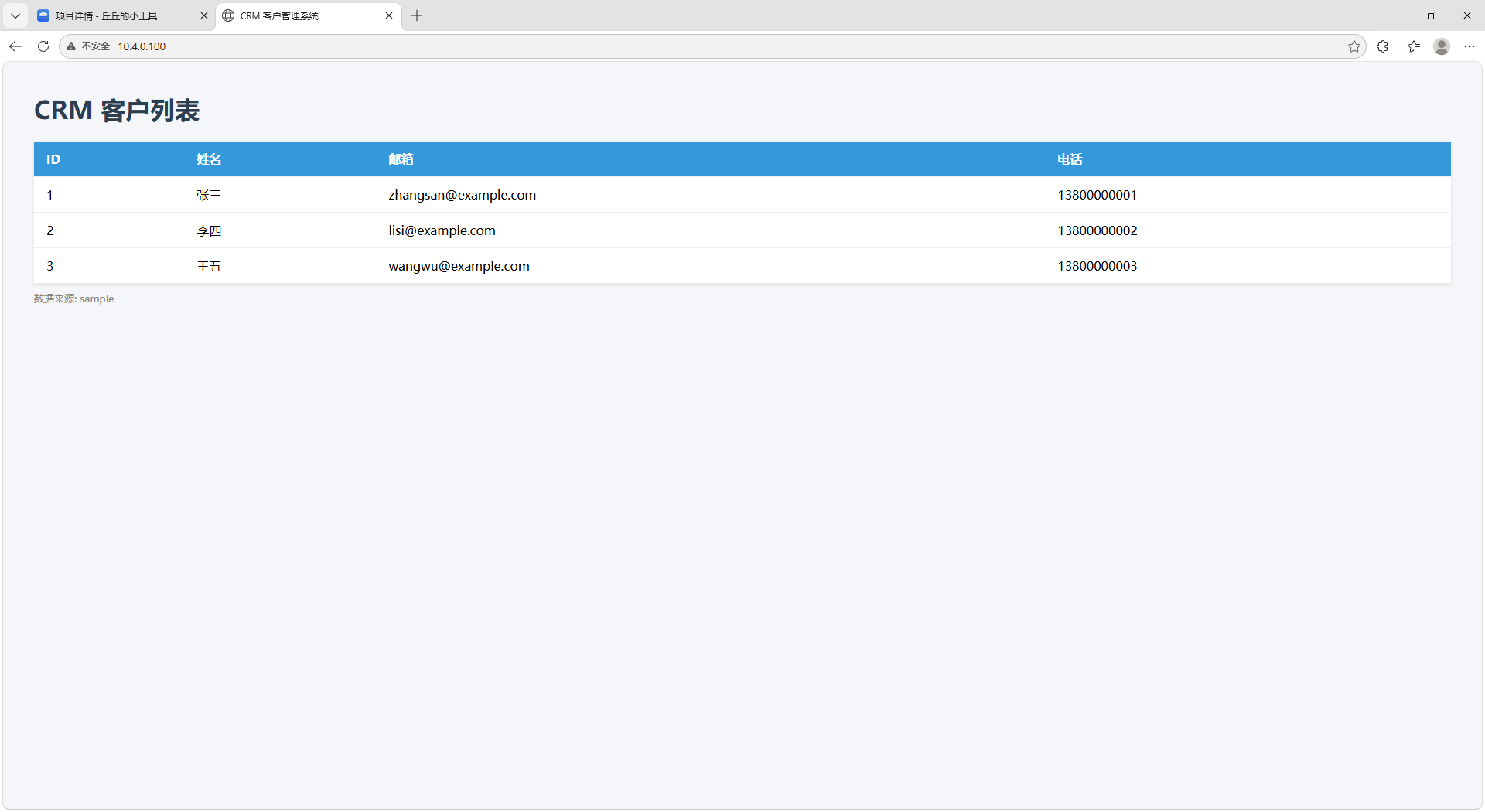Select the name cell 李四
1485x812 pixels.
click(209, 230)
